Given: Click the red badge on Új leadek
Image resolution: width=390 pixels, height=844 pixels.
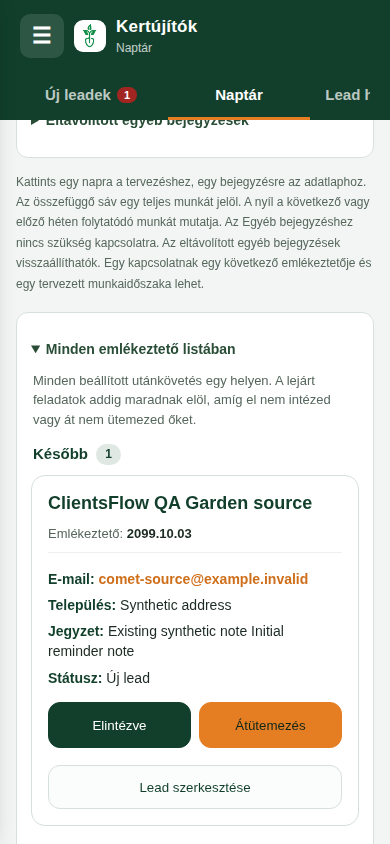Looking at the screenshot, I should (x=127, y=95).
